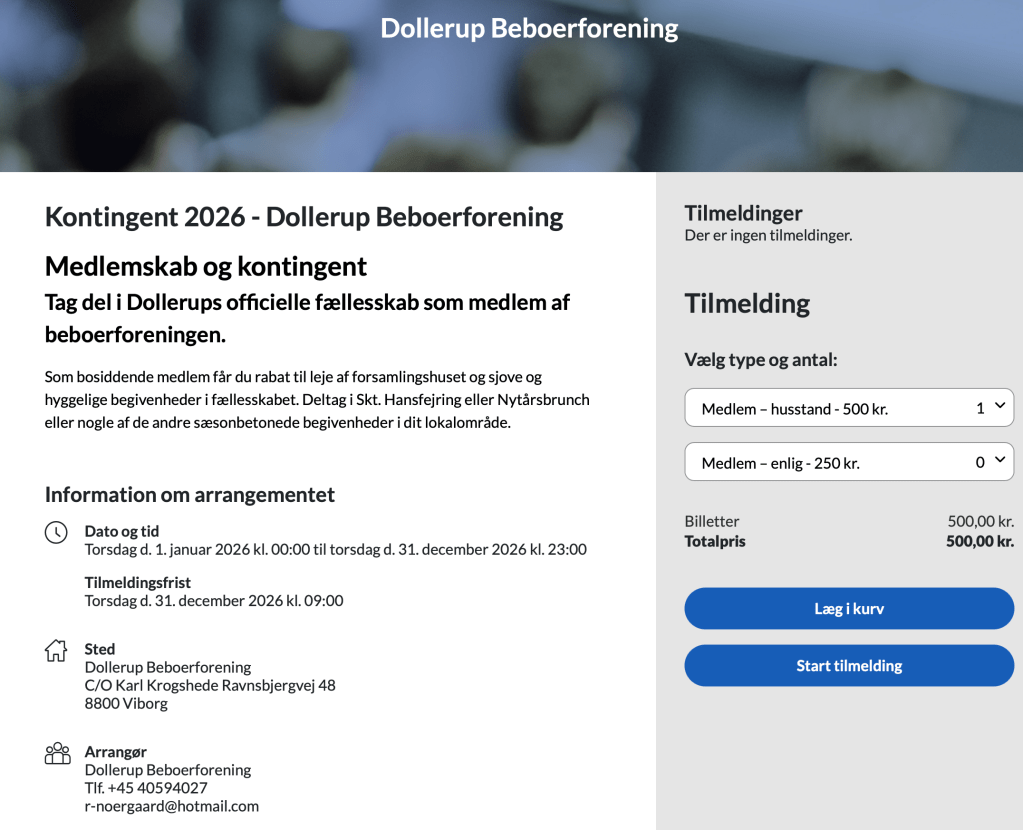Screen dimensions: 1023x830
Task: Click the Totalpris amount 500,00 kr.
Action: coord(979,542)
